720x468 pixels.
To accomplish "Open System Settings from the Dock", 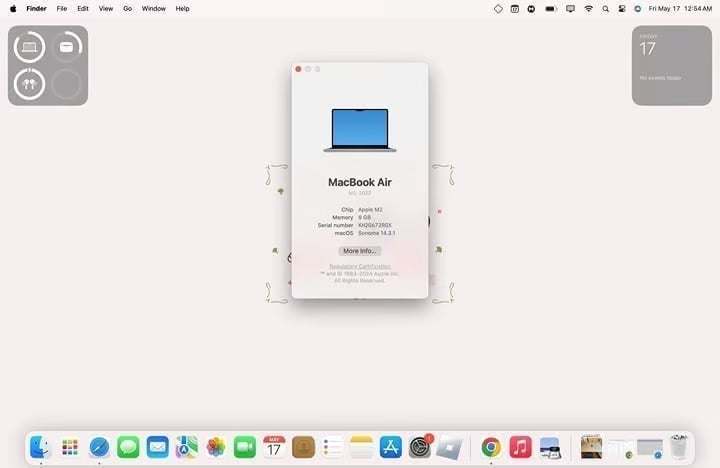I will 420,447.
